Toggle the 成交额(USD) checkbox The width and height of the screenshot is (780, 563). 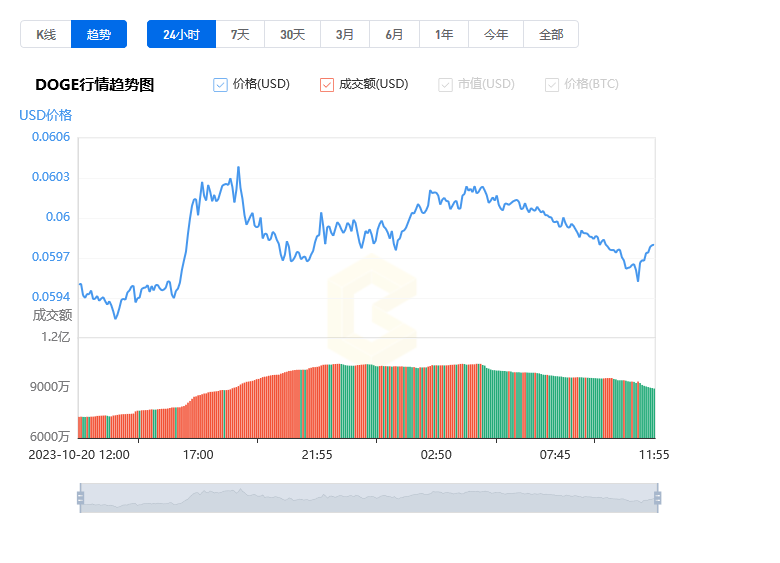tap(327, 85)
